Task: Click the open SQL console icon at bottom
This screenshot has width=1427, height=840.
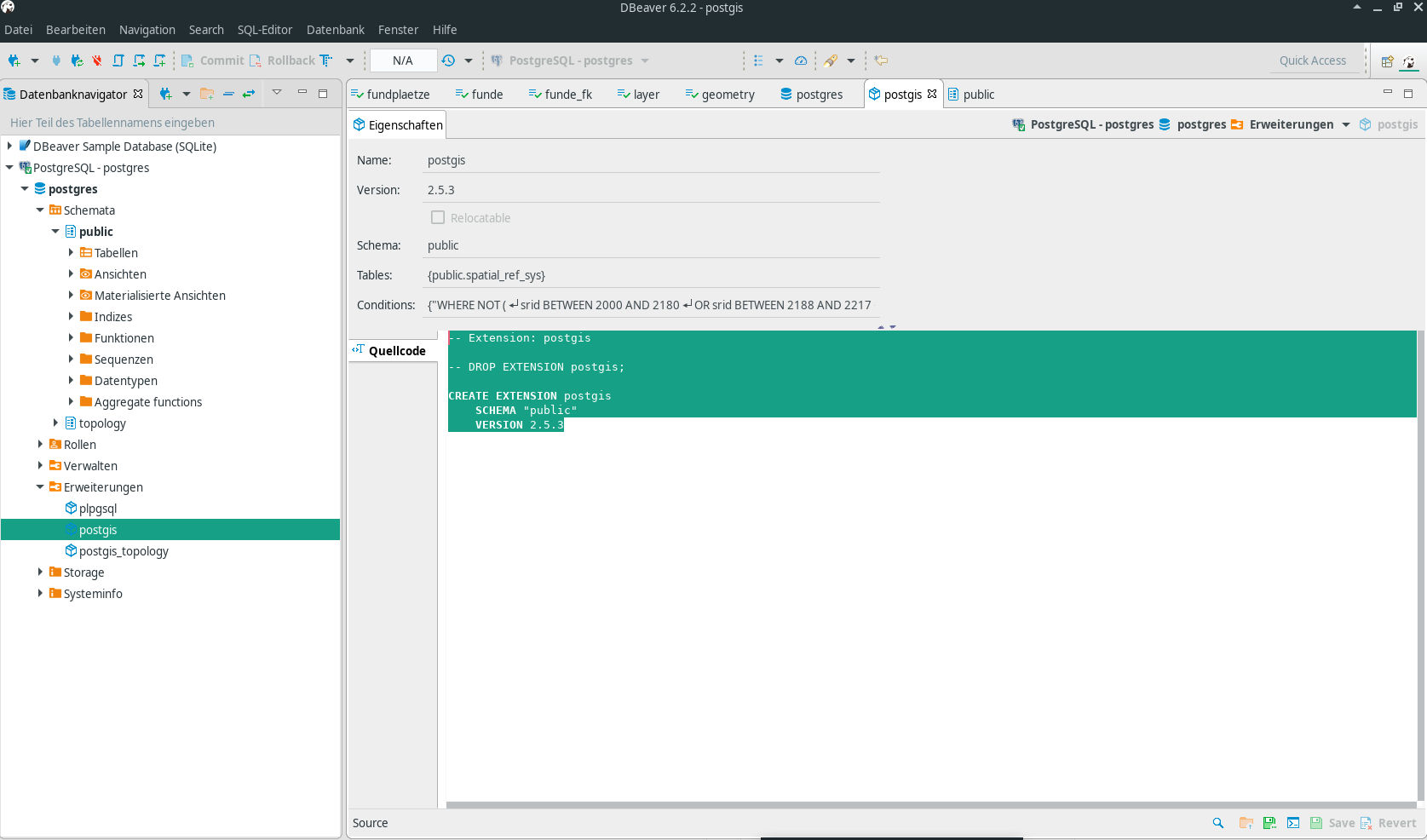Action: pos(1293,823)
